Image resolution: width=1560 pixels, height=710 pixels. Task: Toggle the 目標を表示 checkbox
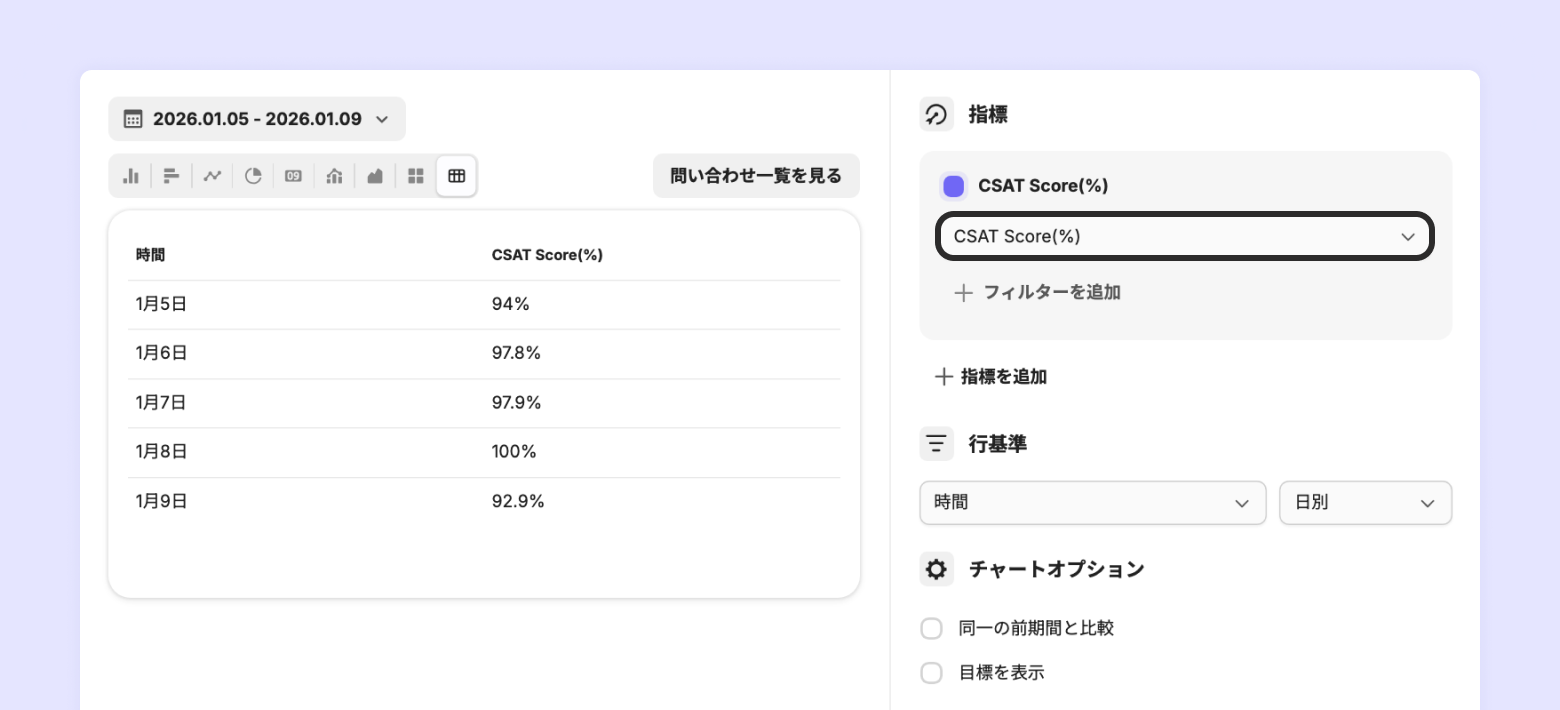[932, 673]
